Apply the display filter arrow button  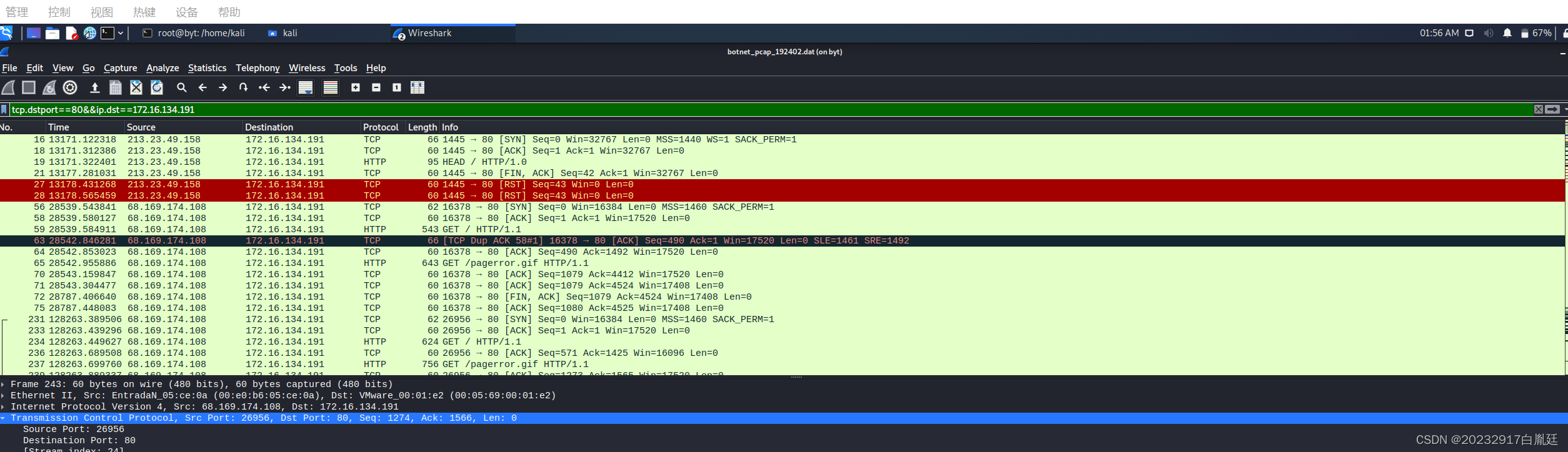1552,110
